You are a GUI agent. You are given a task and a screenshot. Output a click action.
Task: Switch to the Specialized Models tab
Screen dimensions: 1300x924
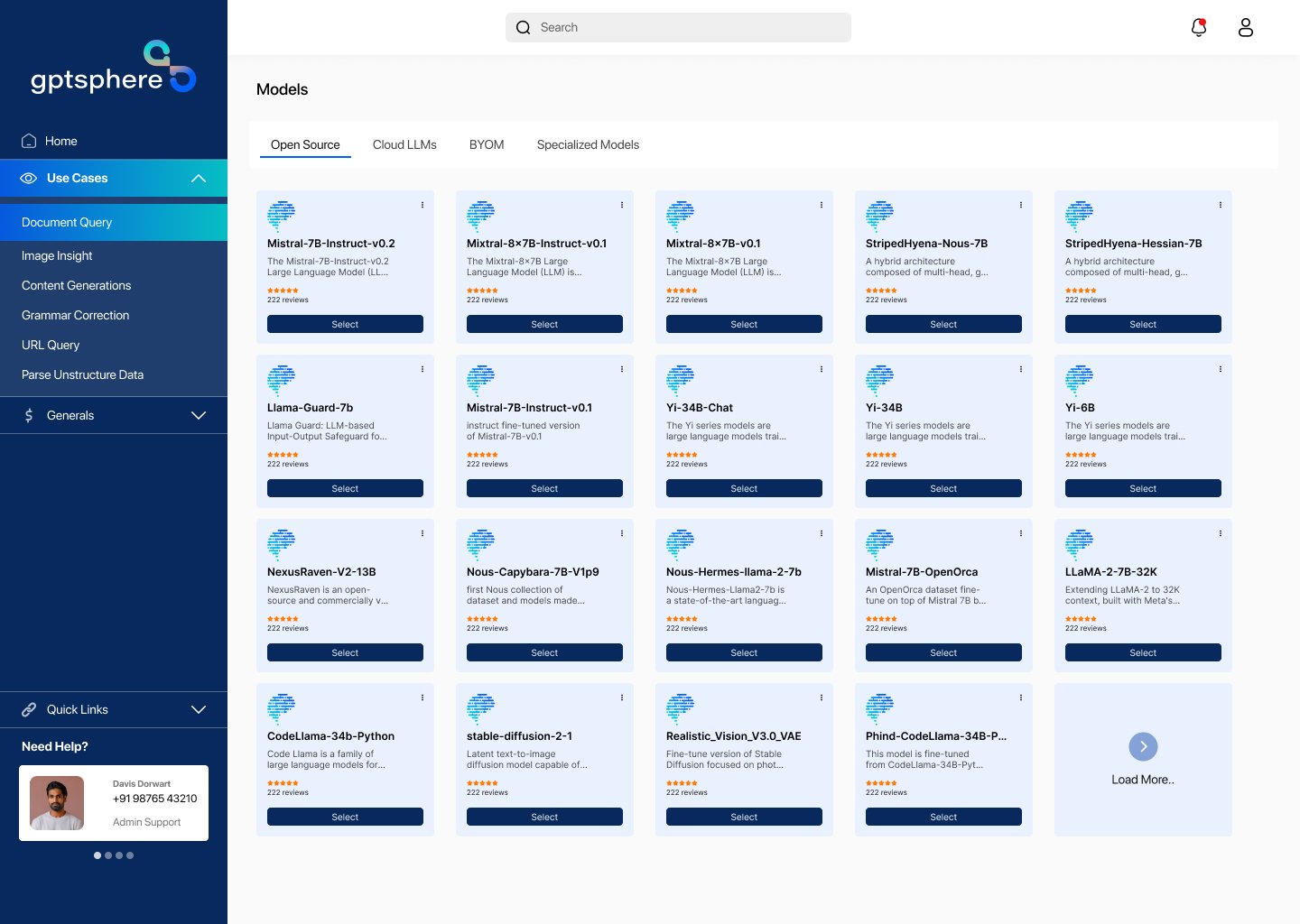(588, 144)
